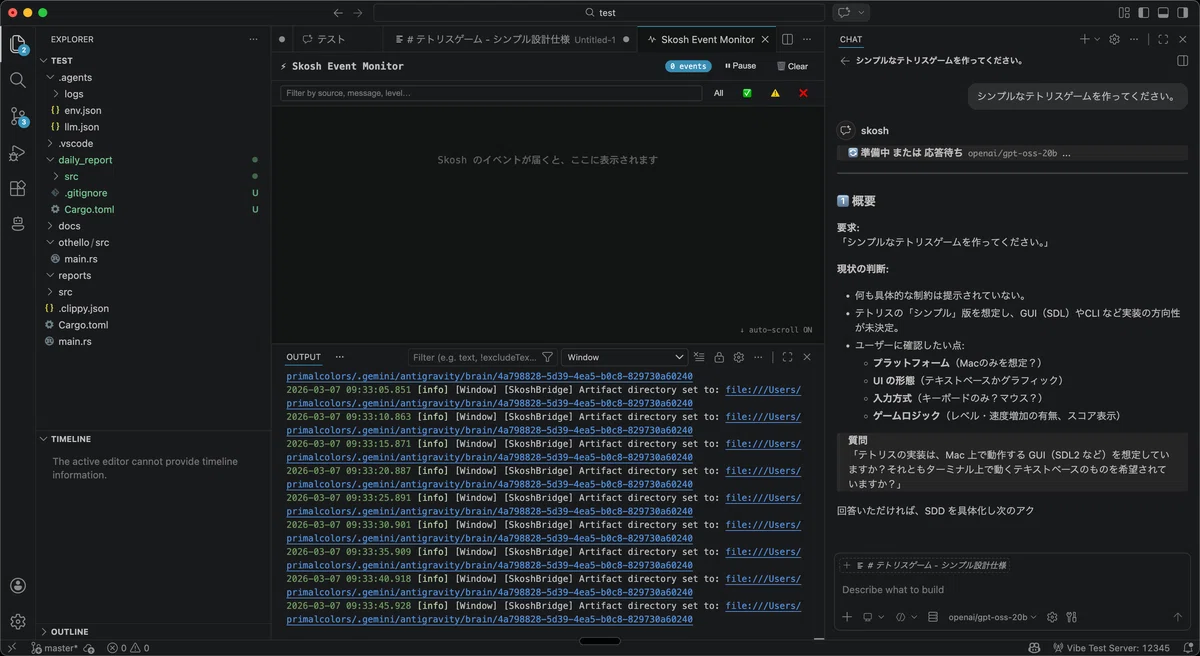The image size is (1200, 656).
Task: Toggle auto-scroll ON in event monitor
Action: click(x=776, y=330)
